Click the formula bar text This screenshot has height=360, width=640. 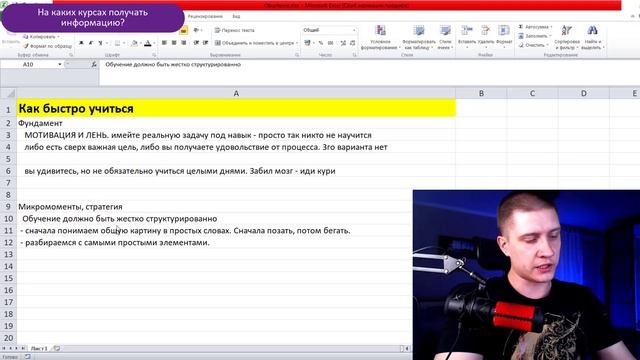pos(173,64)
